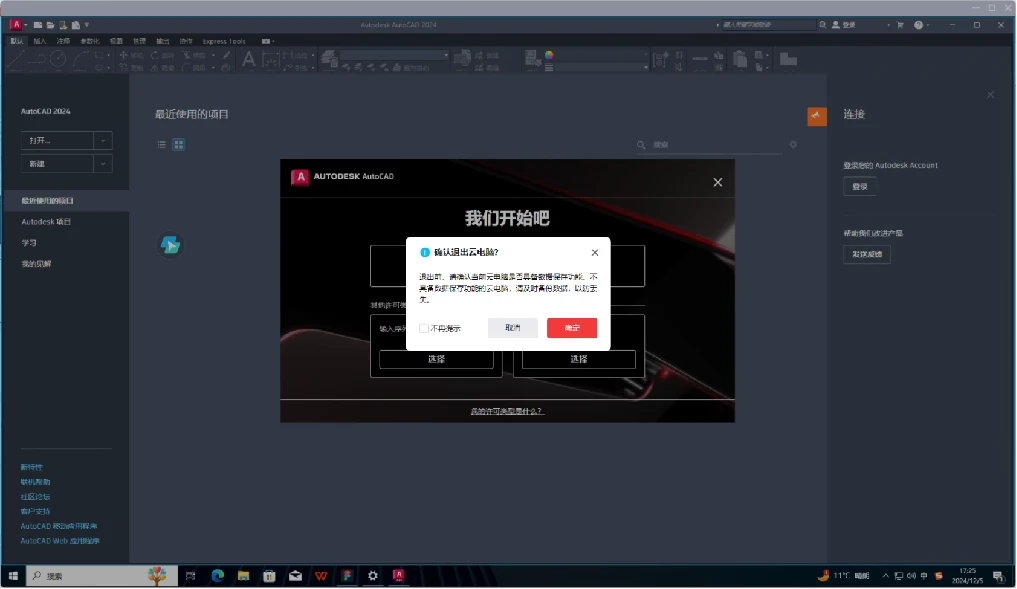This screenshot has width=1017, height=589.
Task: Open the AutoCAD application menu (red A)
Action: [16, 25]
